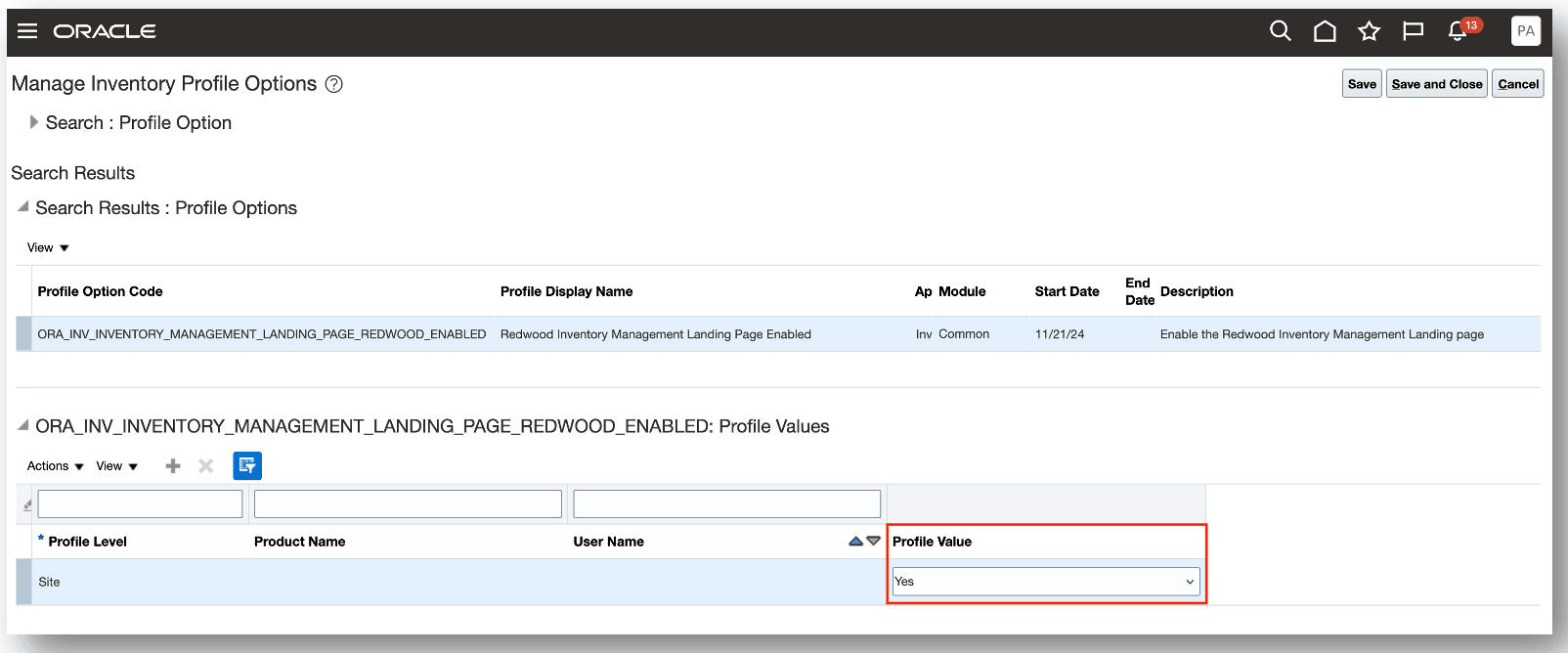Screen dimensions: 1568x653
Task: Go to Home via house icon
Action: coord(1325,31)
